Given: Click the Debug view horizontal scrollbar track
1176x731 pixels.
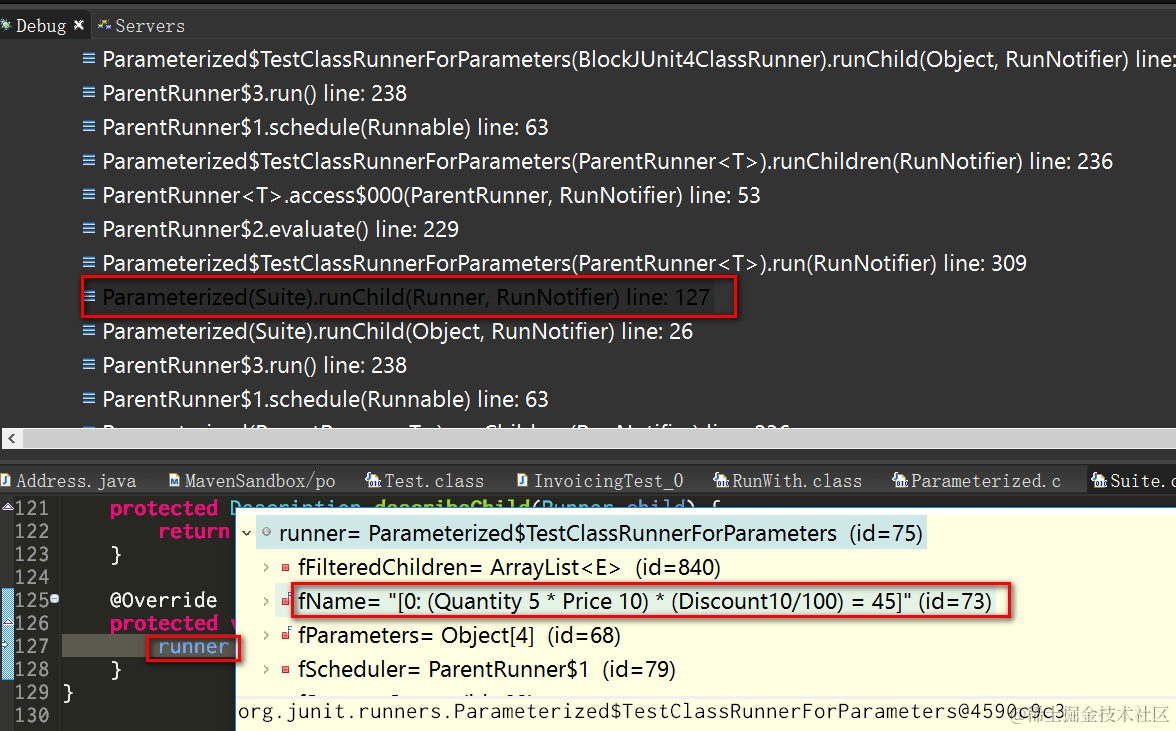Looking at the screenshot, I should click(598, 438).
